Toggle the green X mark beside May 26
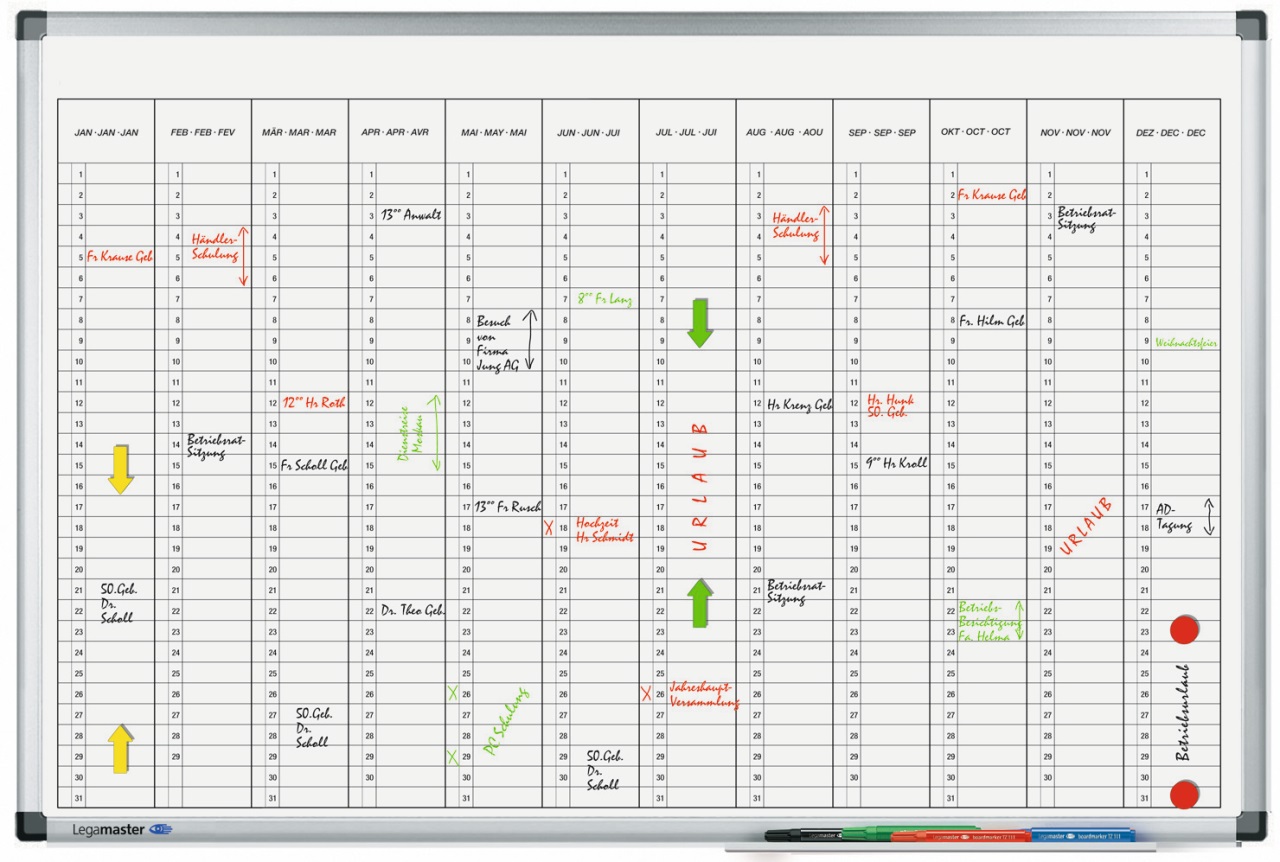The image size is (1280, 862). click(x=452, y=693)
